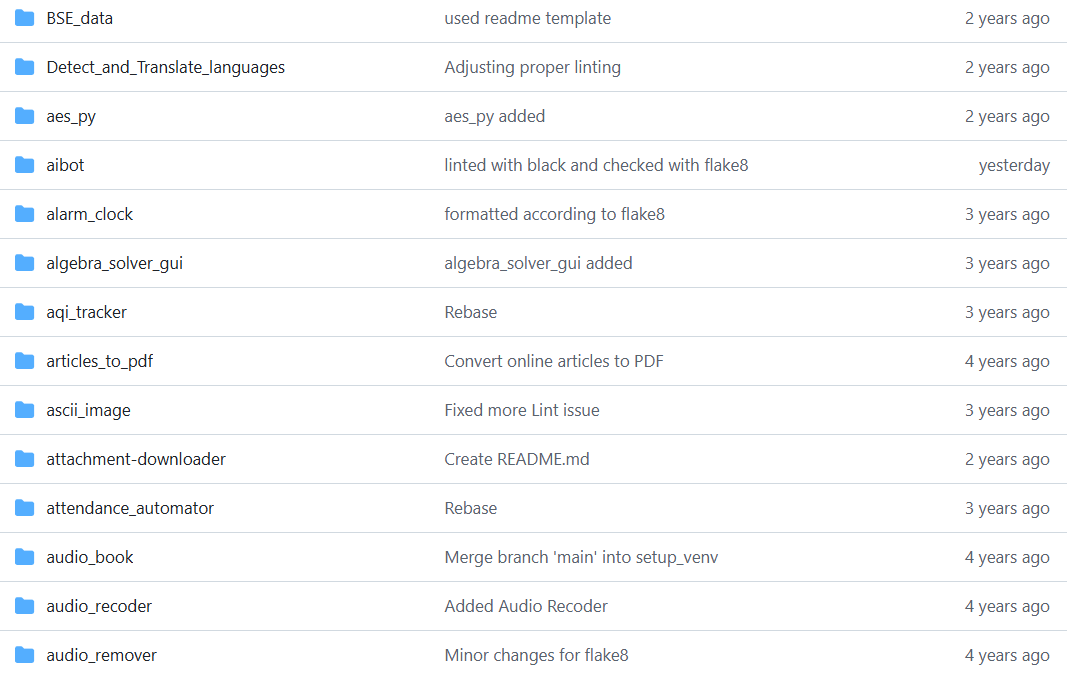Open commit 'Merge branch main into setup_venv'
Image resolution: width=1067 pixels, height=676 pixels.
581,558
